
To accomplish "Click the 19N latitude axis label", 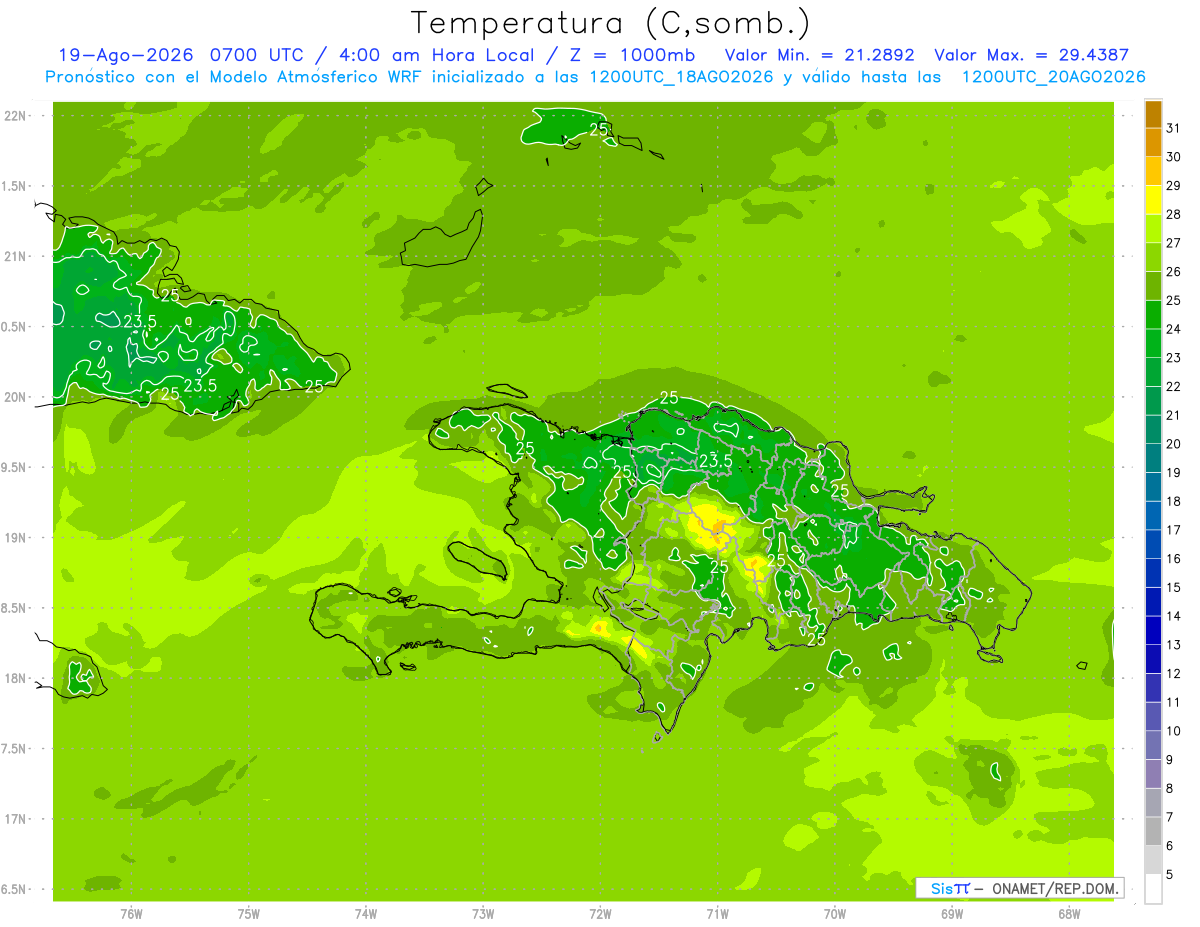I will (x=16, y=538).
